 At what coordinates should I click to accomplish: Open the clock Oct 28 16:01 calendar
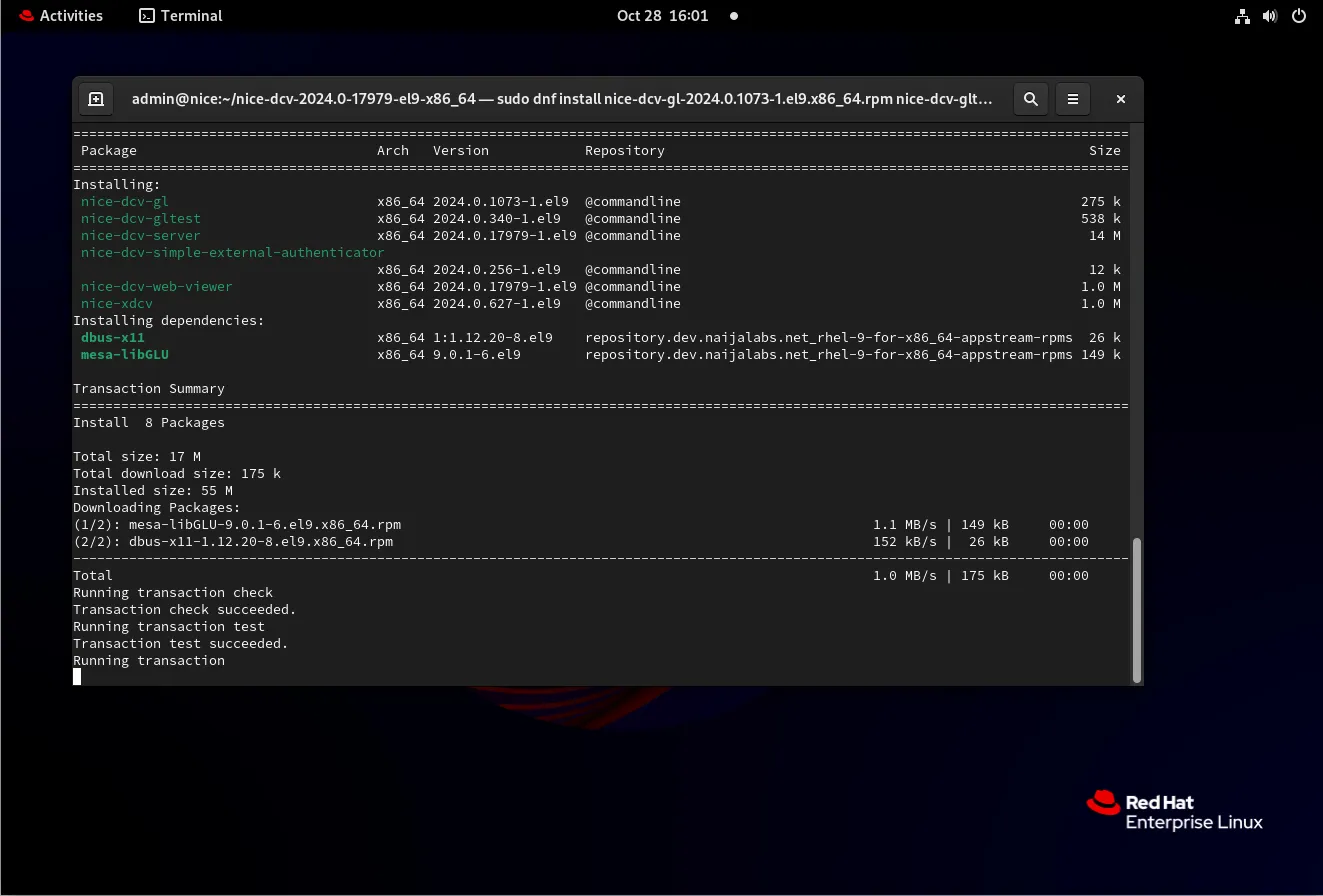click(662, 16)
